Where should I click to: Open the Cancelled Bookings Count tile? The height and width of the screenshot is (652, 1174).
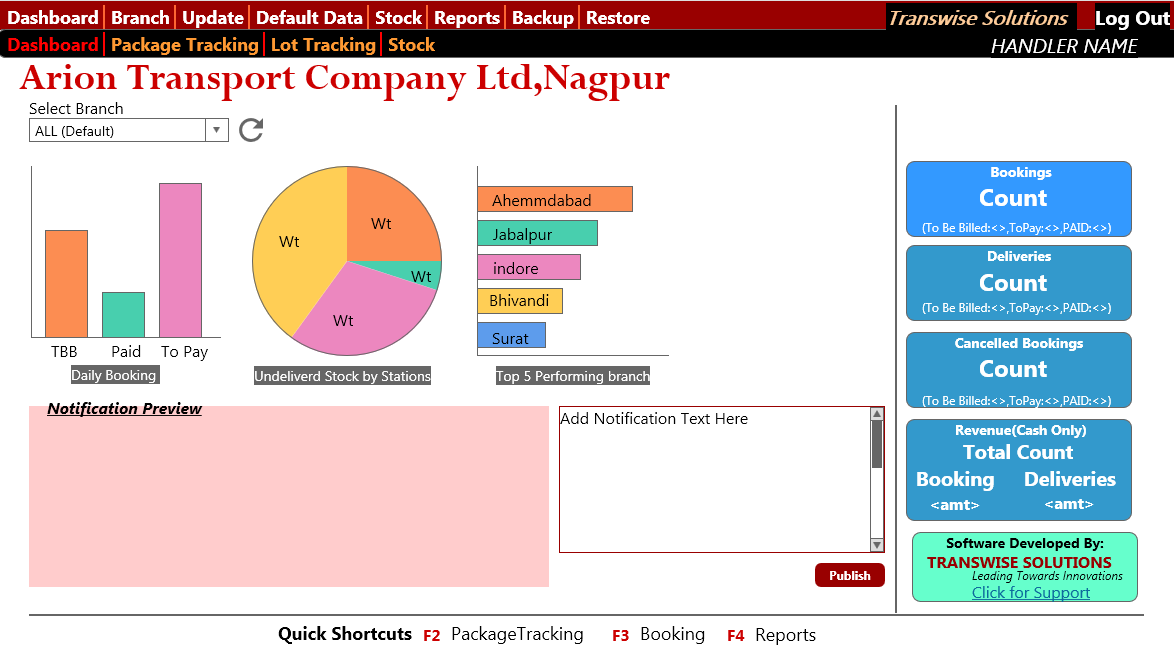[1018, 370]
